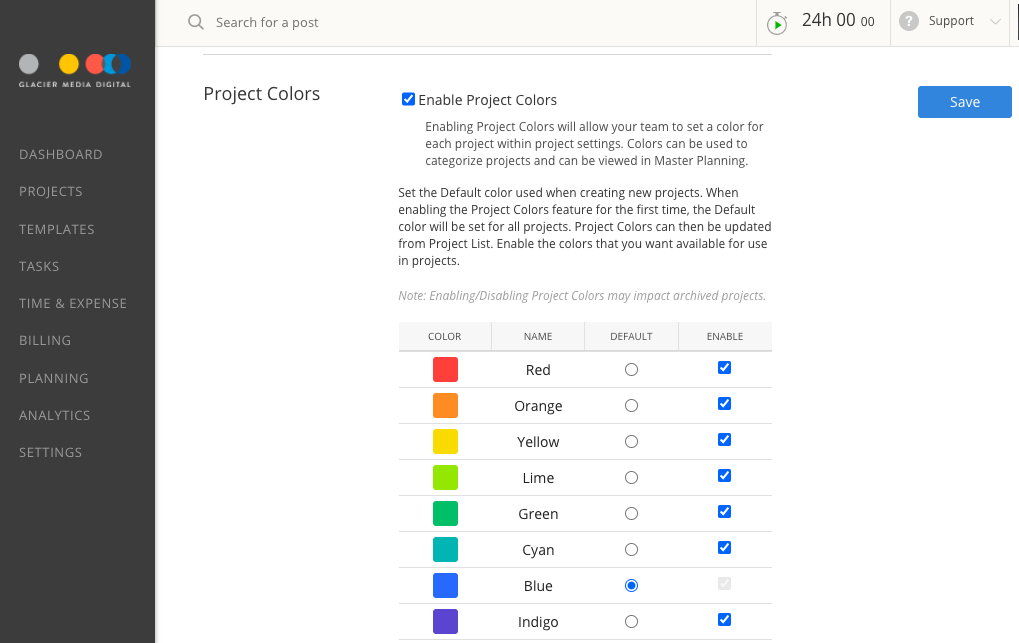Open the Dashboard menu item
This screenshot has height=643, width=1019.
pos(61,154)
